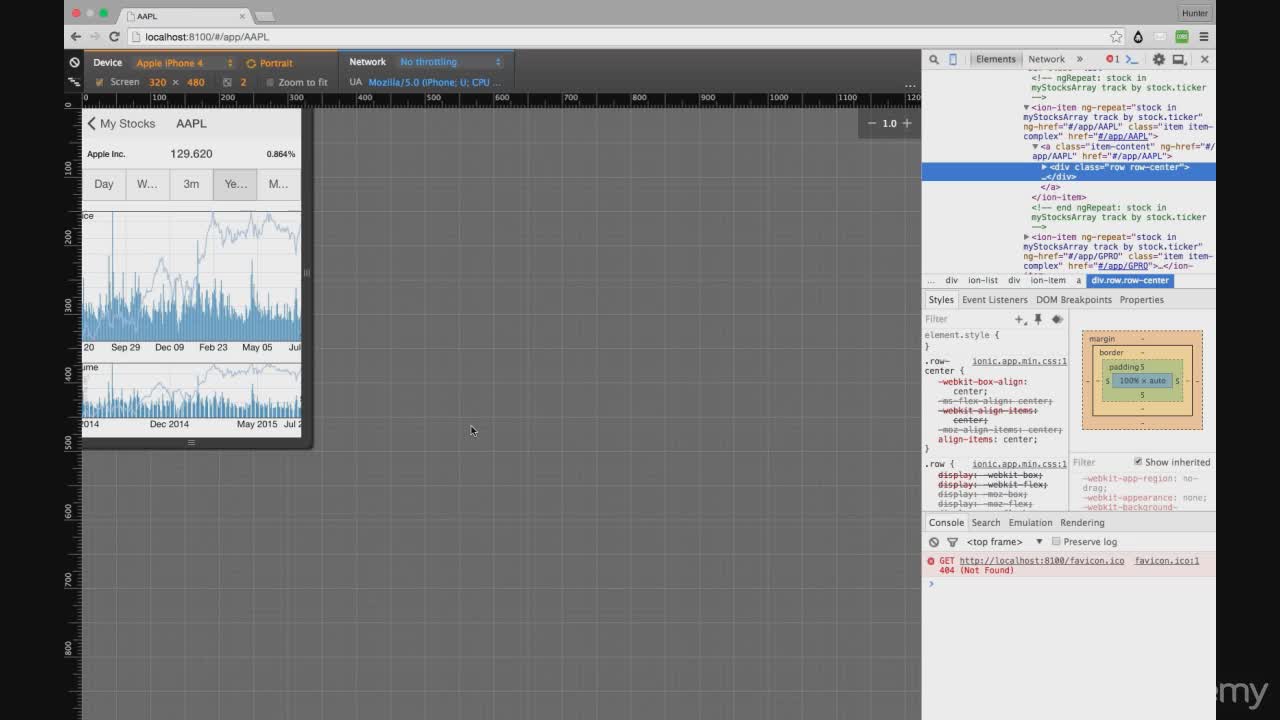Open the Properties sidebar tab
This screenshot has width=1280, height=720.
1141,300
